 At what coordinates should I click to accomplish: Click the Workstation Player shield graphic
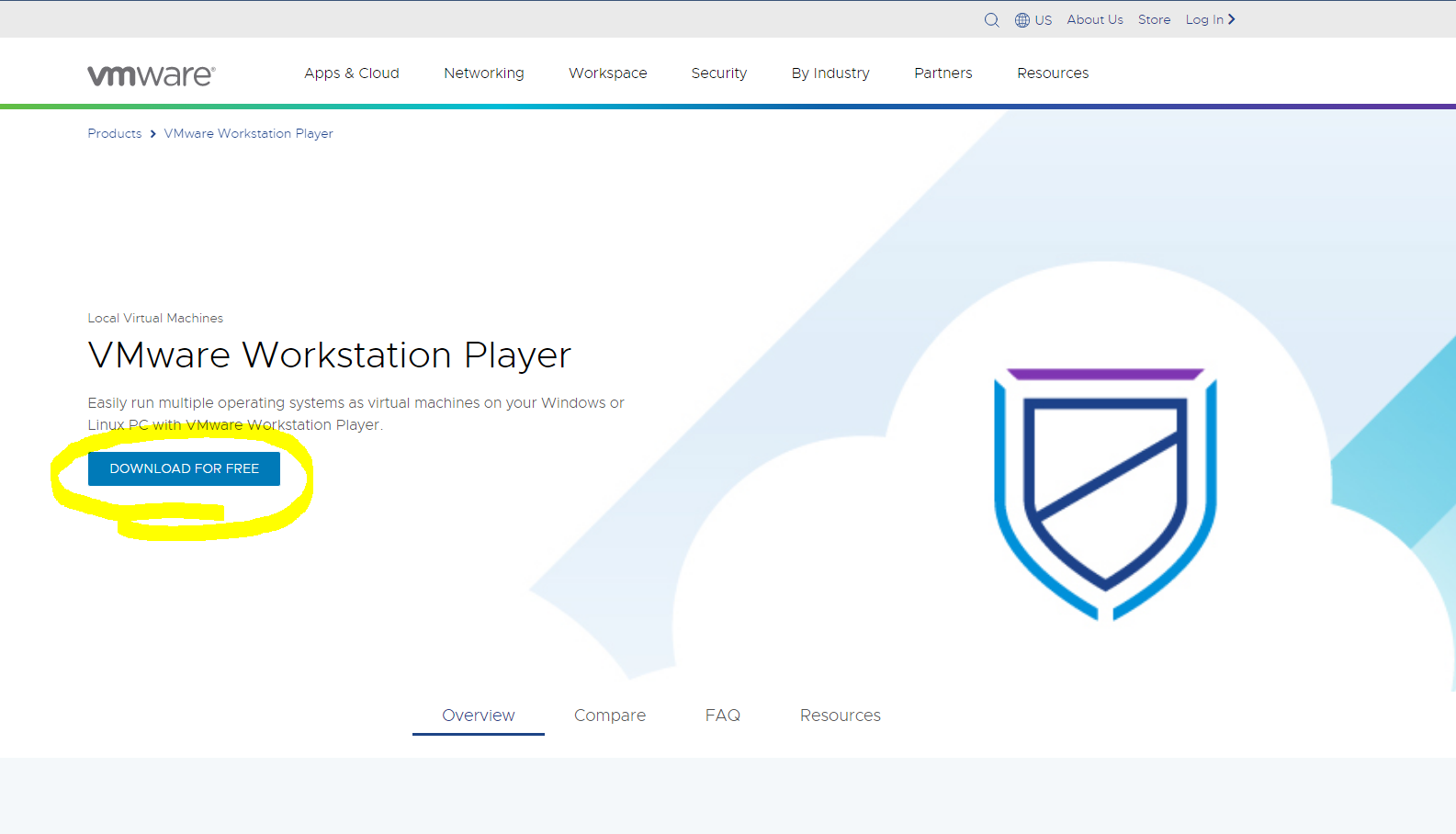(x=1105, y=494)
